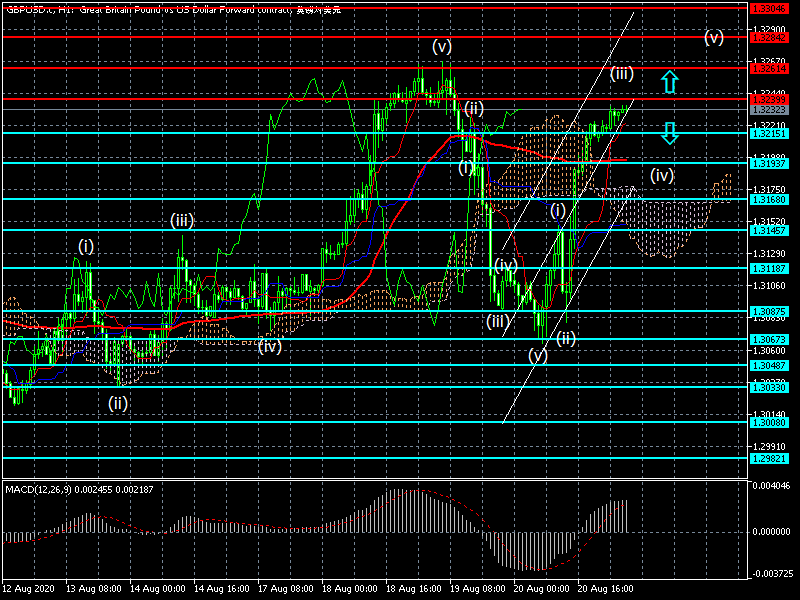Click the gray 1.32323 current price tag
800x600 pixels.
[768, 108]
